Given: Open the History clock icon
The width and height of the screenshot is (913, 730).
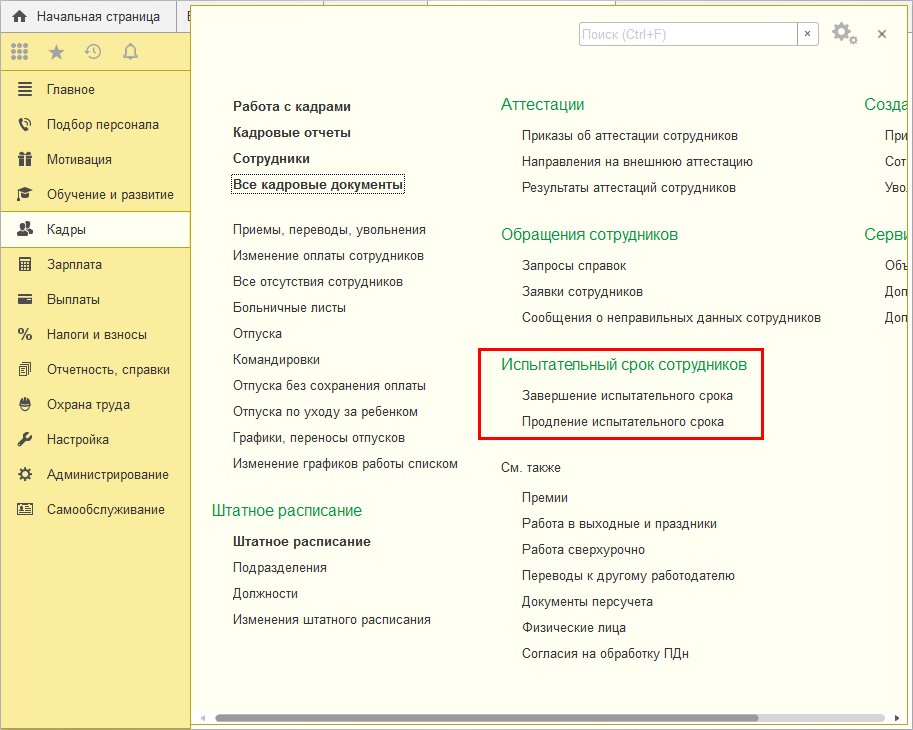Looking at the screenshot, I should [93, 52].
